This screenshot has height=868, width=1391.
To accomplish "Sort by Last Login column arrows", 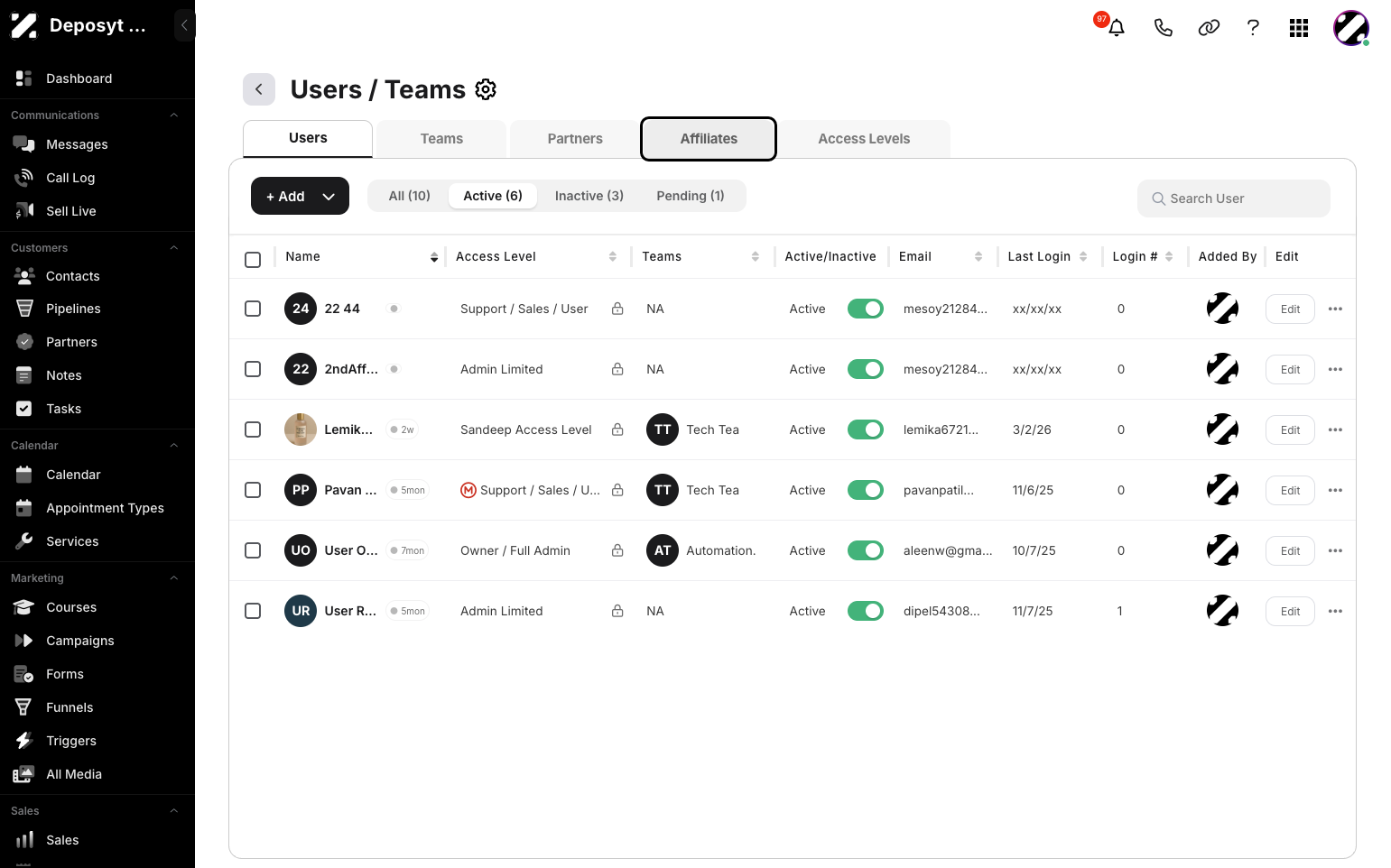I will pos(1083,257).
